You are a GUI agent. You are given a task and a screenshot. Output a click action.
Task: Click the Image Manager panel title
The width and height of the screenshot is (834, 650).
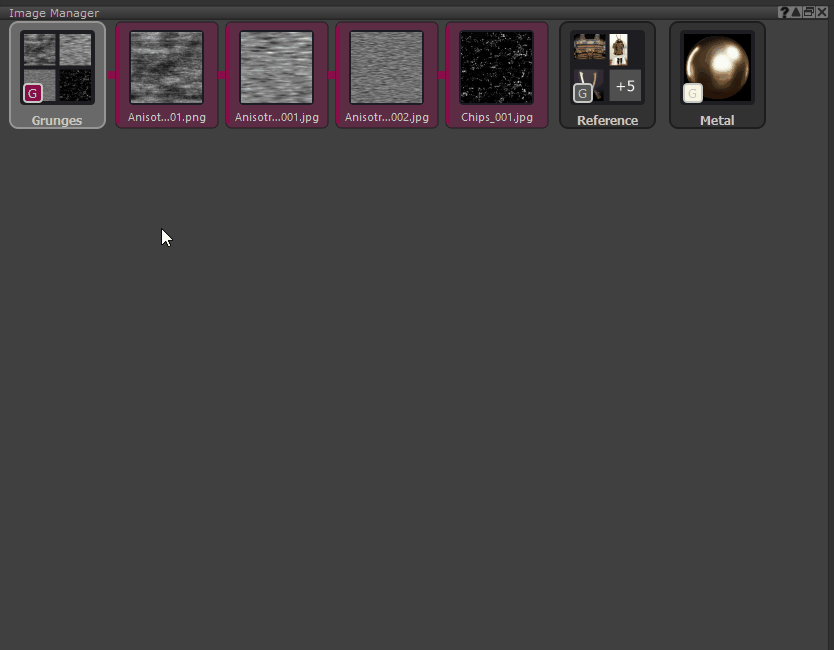[54, 13]
